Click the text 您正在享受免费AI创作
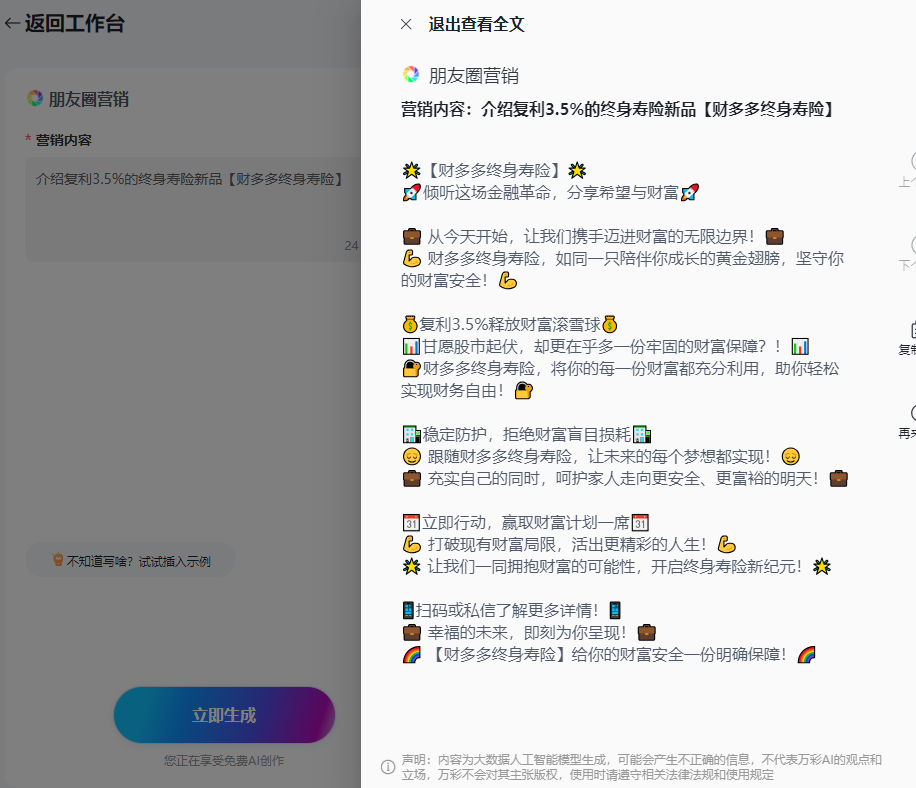The width and height of the screenshot is (916, 788). coord(224,761)
